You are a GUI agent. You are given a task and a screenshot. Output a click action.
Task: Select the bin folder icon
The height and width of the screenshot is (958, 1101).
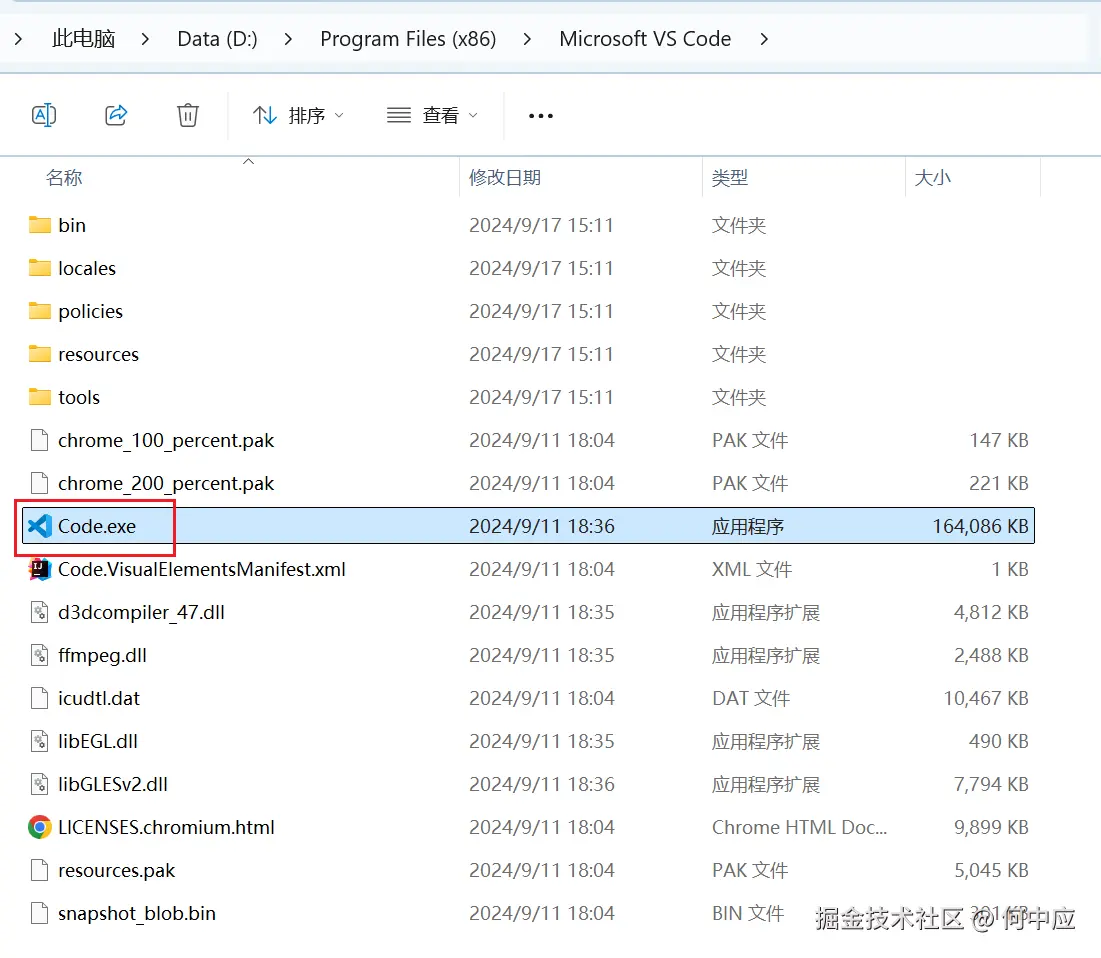pos(39,225)
